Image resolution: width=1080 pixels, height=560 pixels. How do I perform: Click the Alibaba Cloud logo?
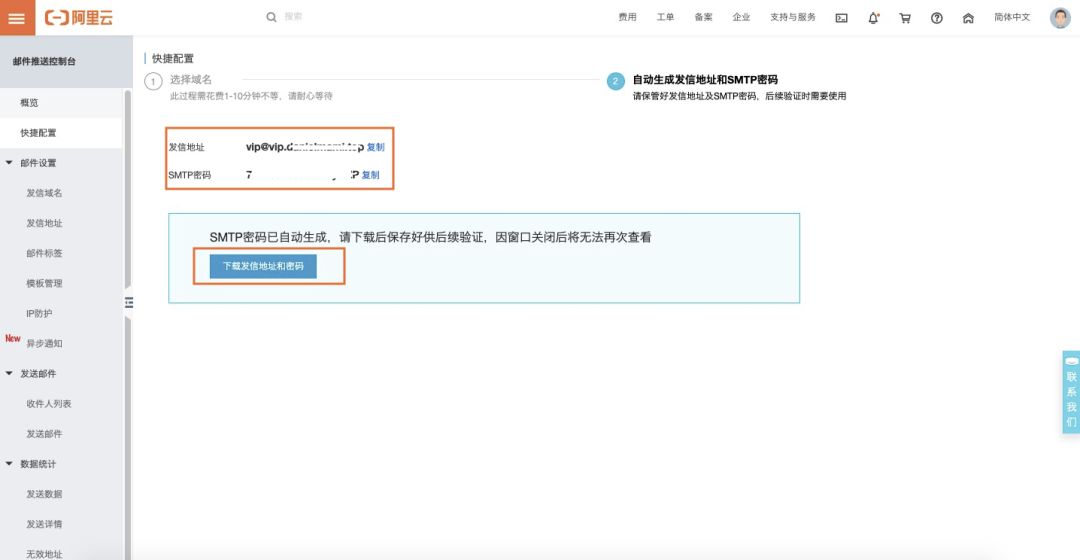pos(79,18)
